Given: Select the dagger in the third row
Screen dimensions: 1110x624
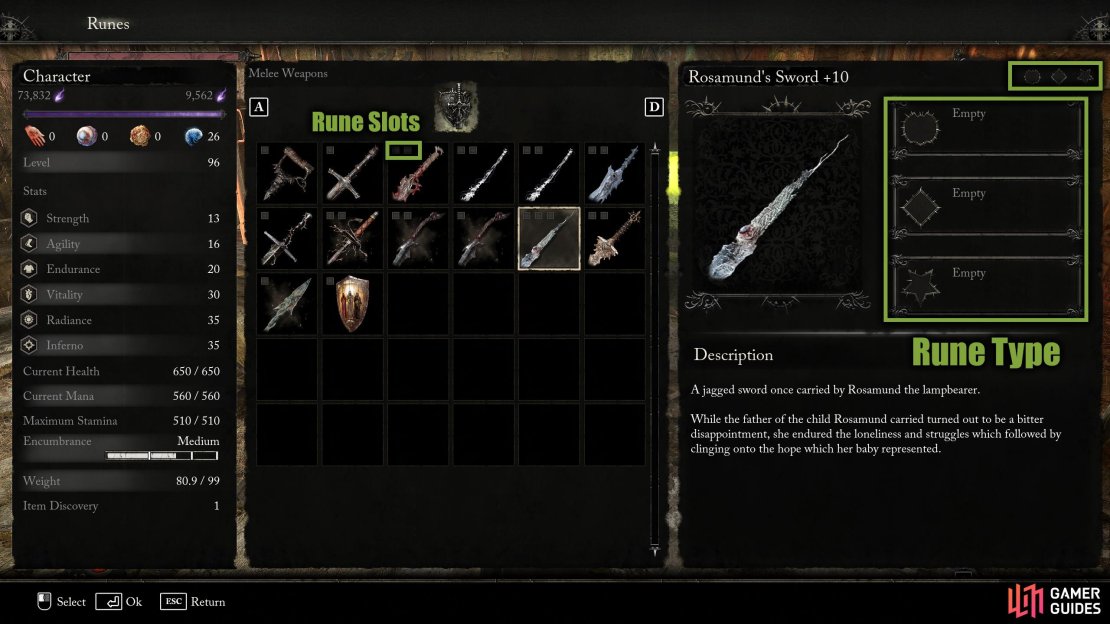Looking at the screenshot, I should click(x=287, y=304).
